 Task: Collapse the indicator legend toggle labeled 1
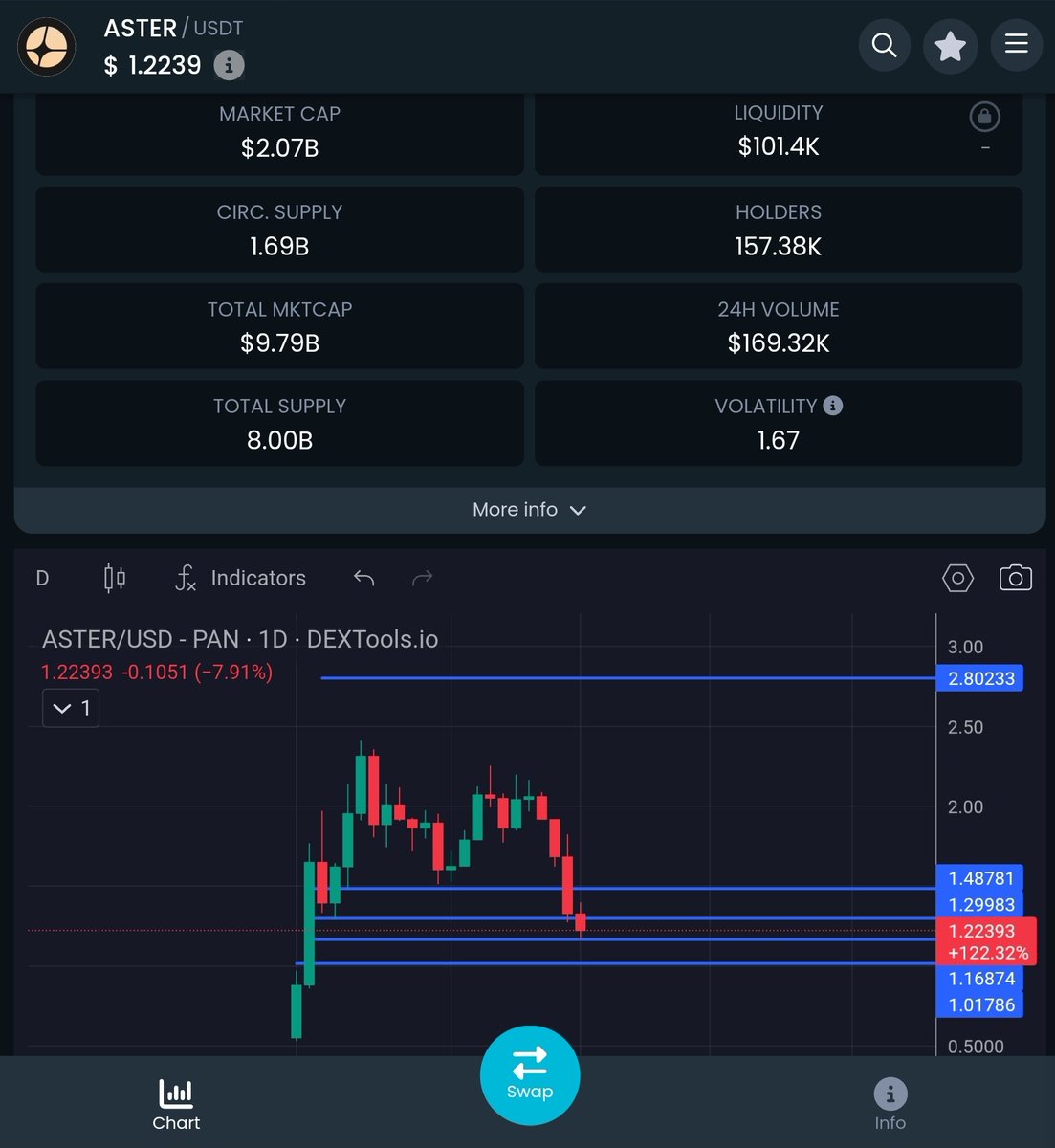click(71, 708)
